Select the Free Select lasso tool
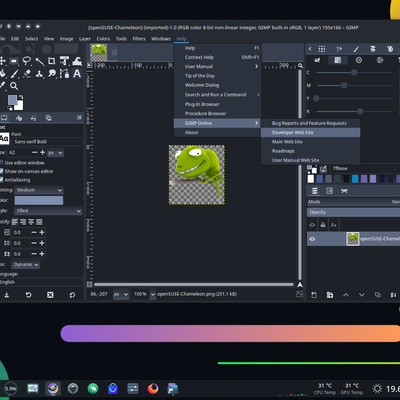Viewport: 400px width, 400px height. coord(27,61)
